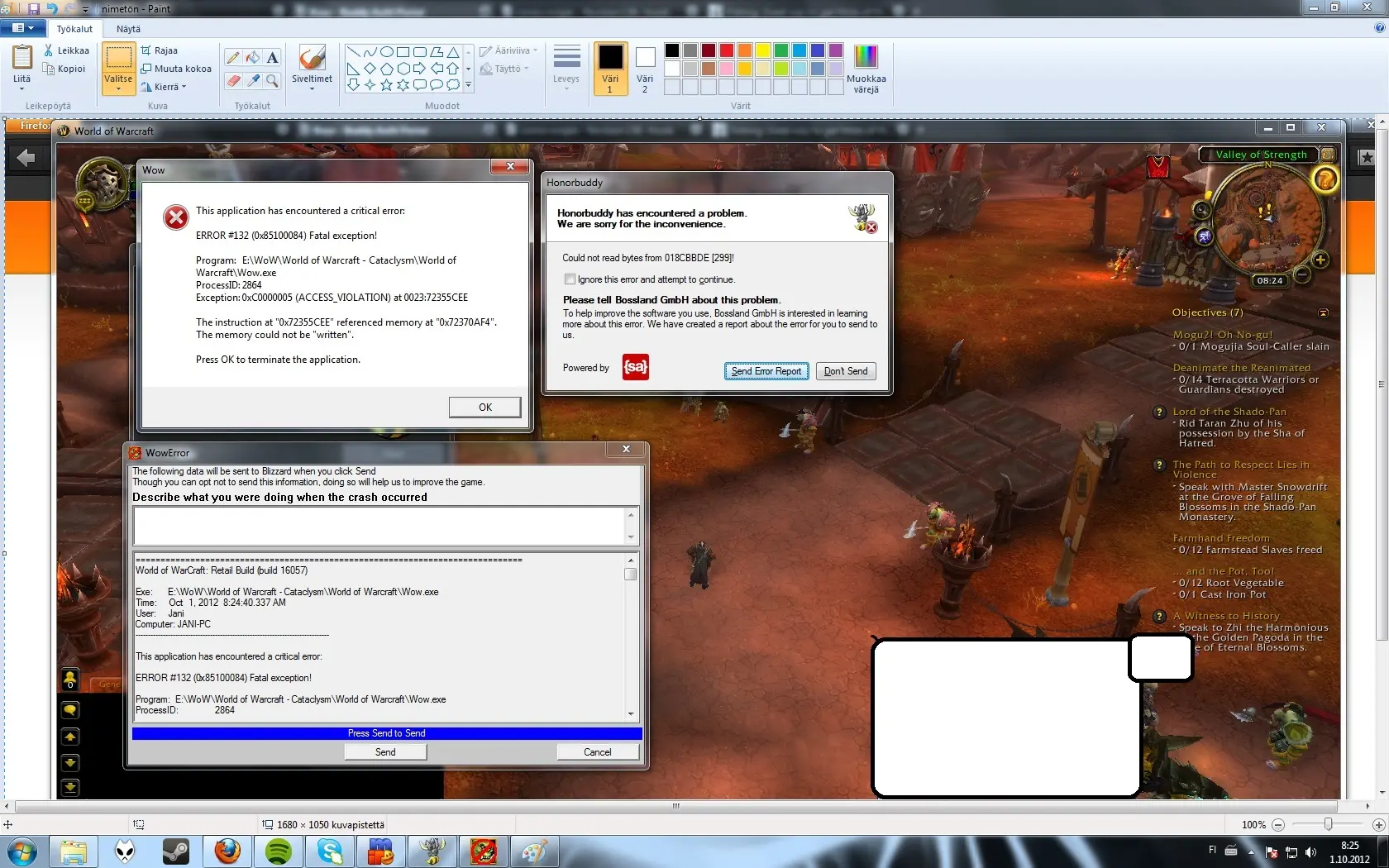Choose the Line shape
The image size is (1389, 868).
coord(353,51)
